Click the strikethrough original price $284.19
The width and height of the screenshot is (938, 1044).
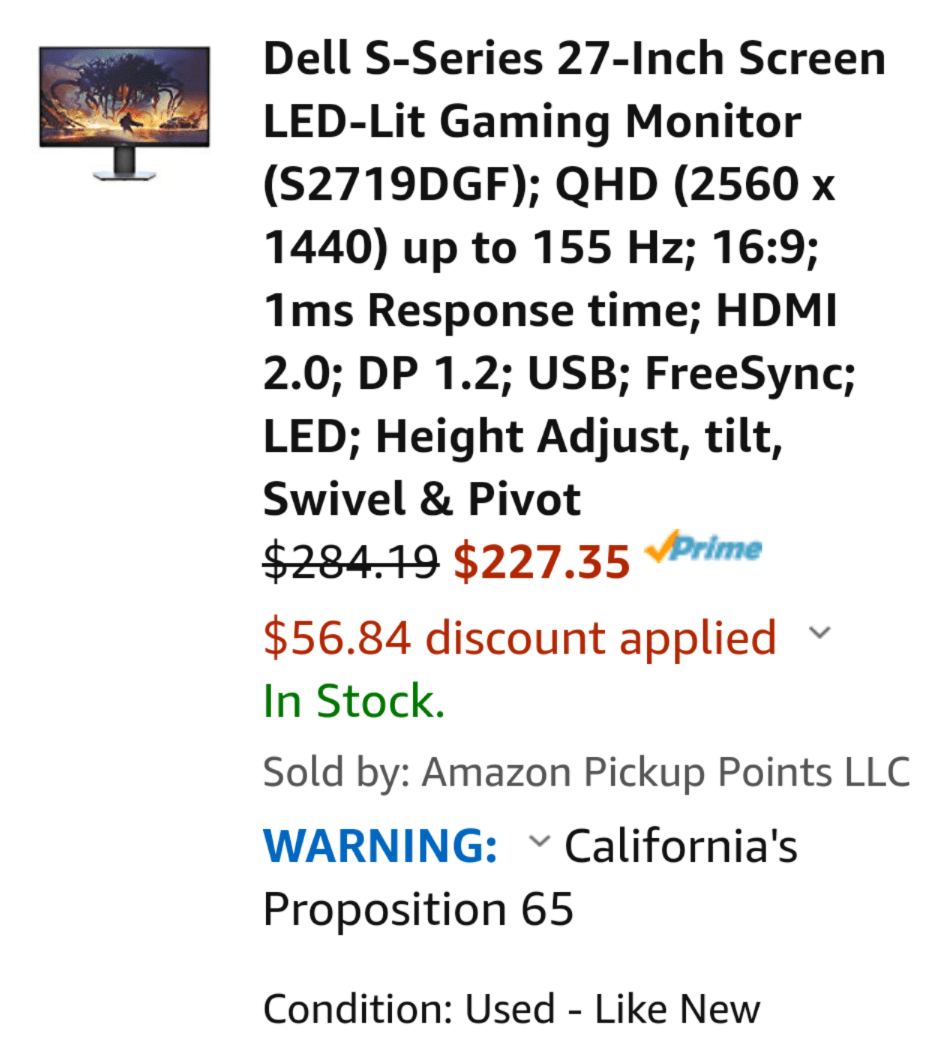click(349, 563)
